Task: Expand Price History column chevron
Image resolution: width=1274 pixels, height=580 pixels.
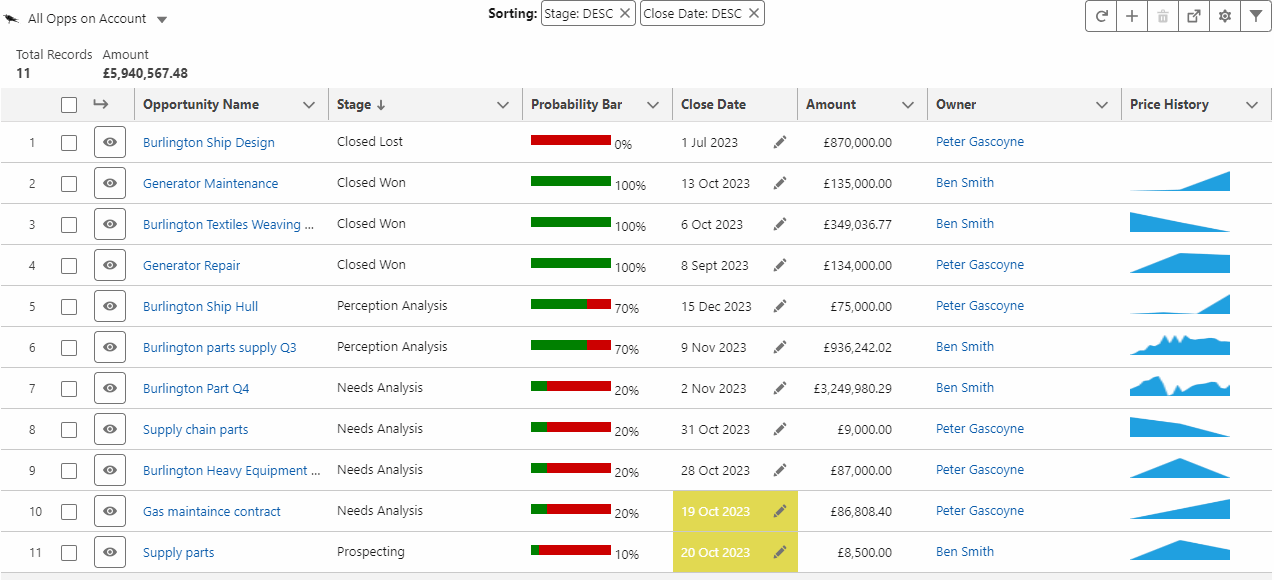Action: click(1252, 105)
